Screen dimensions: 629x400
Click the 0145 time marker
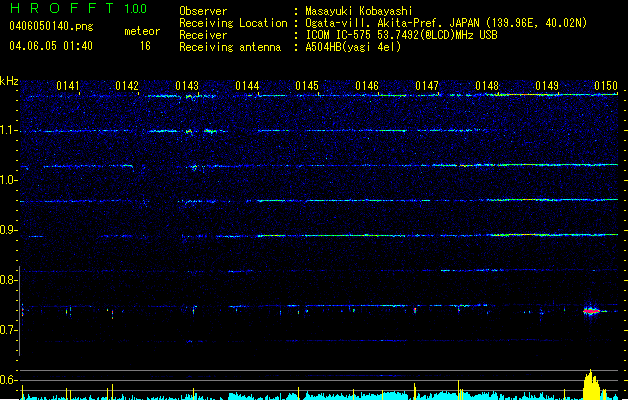[x=307, y=85]
